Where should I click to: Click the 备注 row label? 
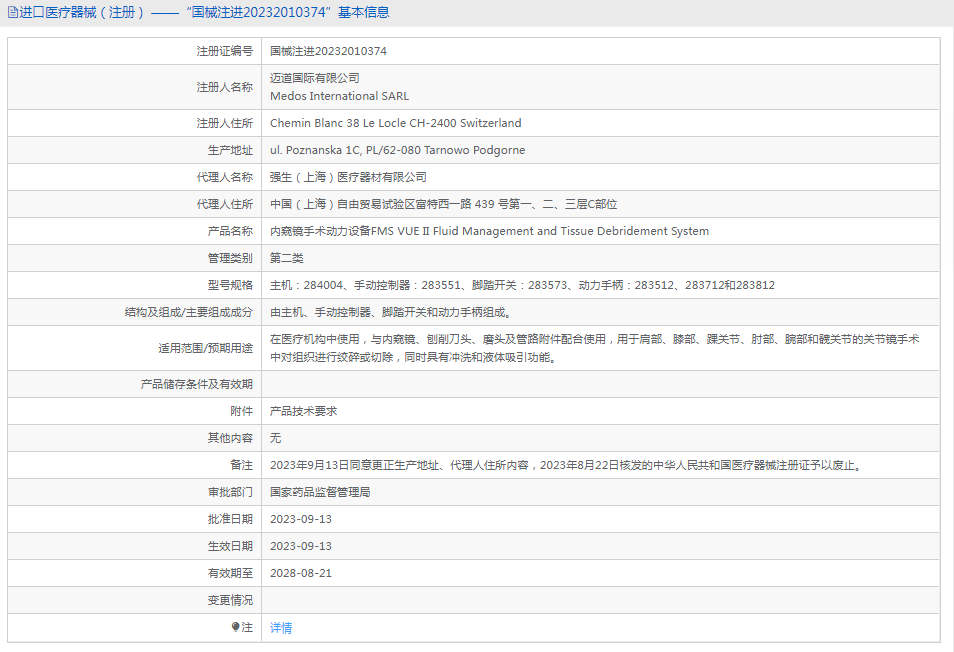tap(242, 465)
